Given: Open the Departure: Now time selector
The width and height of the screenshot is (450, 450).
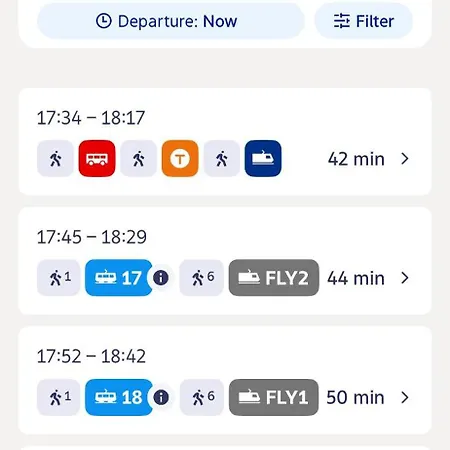Looking at the screenshot, I should 171,21.
